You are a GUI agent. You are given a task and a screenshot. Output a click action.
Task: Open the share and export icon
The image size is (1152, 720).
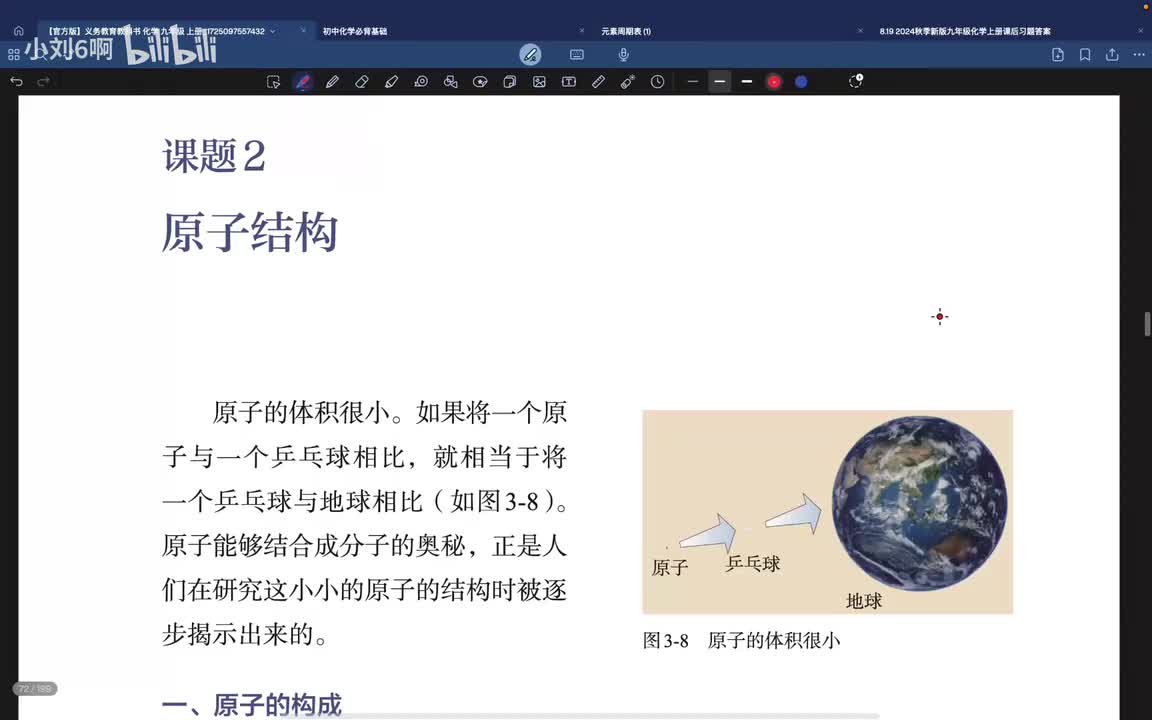pos(1112,54)
